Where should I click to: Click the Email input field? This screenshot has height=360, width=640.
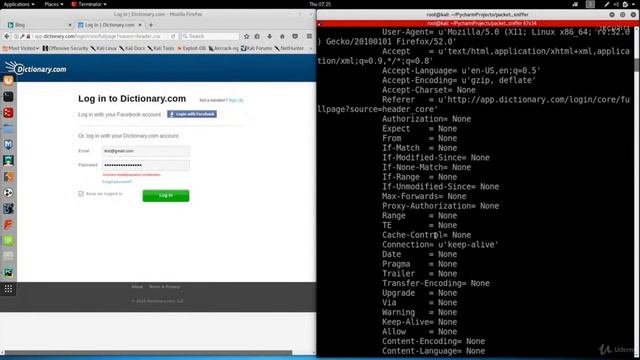tap(146, 151)
